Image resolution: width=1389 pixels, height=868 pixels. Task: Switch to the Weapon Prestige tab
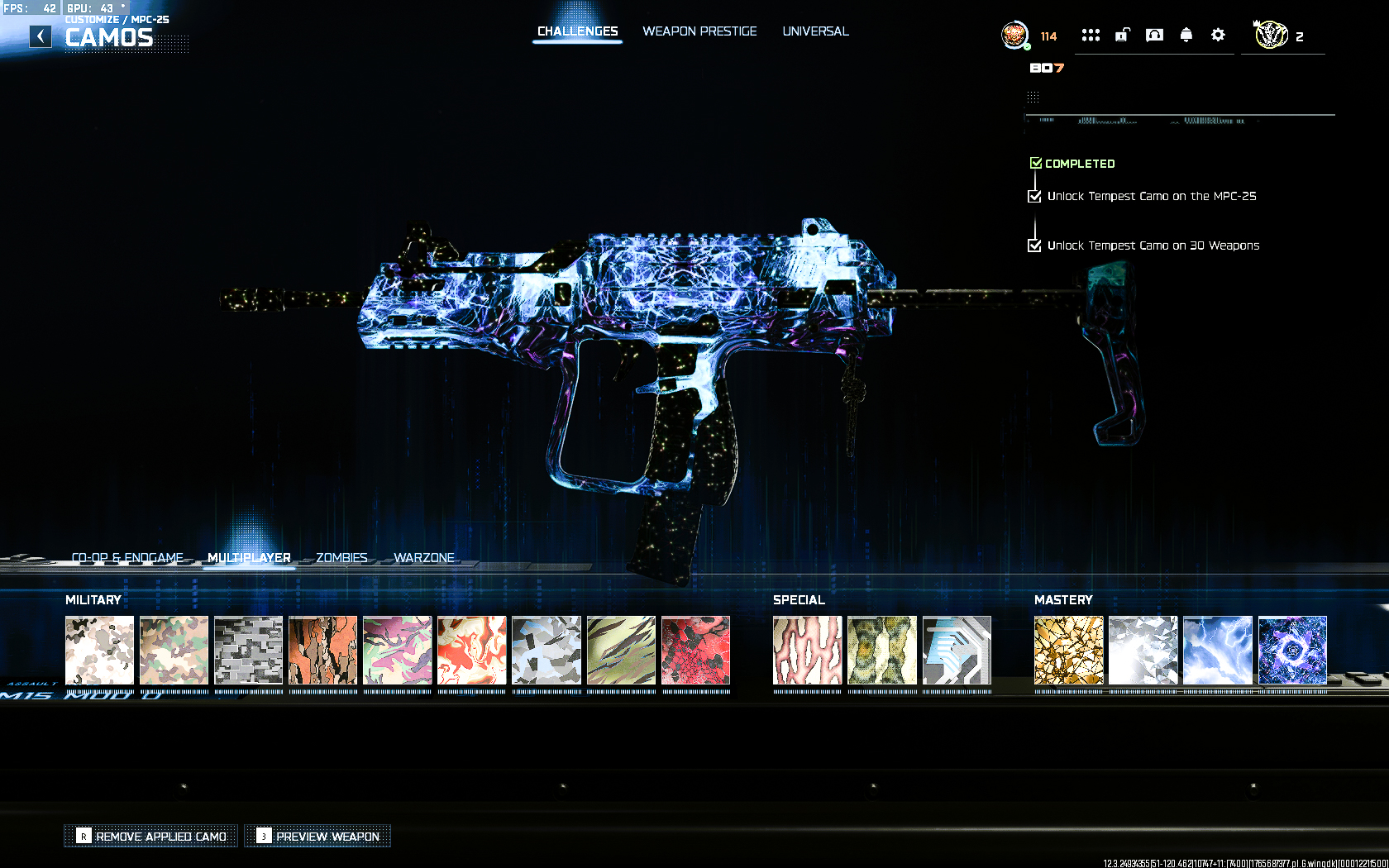(699, 31)
